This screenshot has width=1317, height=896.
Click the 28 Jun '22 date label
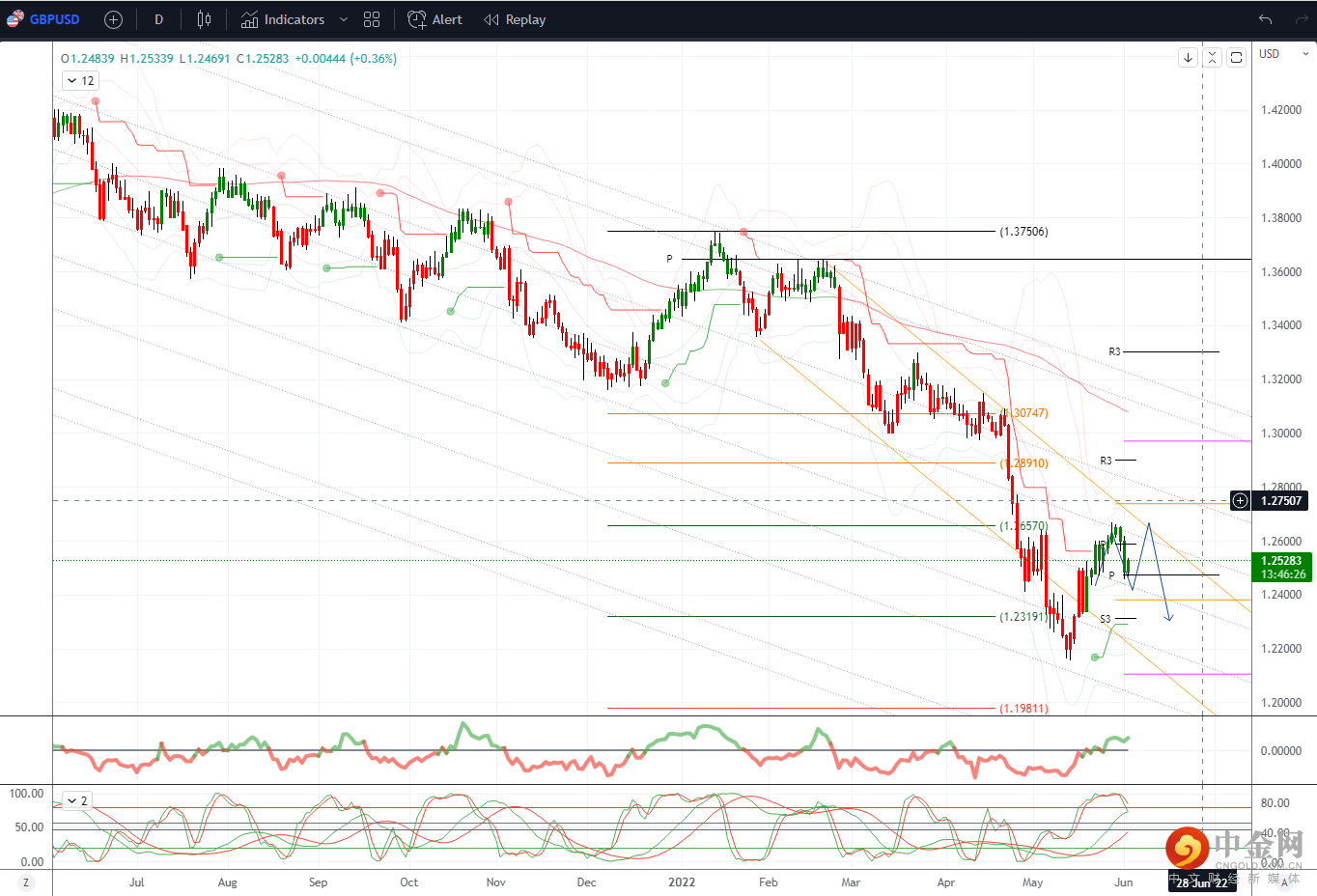click(x=1202, y=882)
